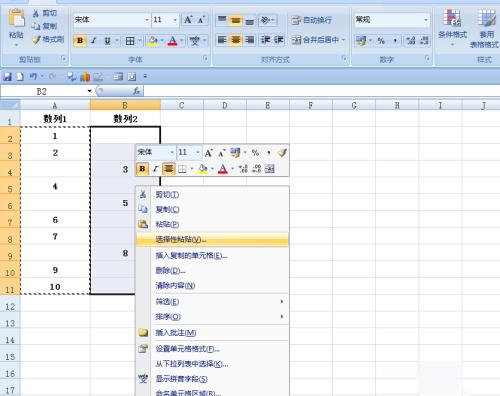Click Percent Style on the mini toolbar
The image size is (500, 396).
click(x=255, y=153)
